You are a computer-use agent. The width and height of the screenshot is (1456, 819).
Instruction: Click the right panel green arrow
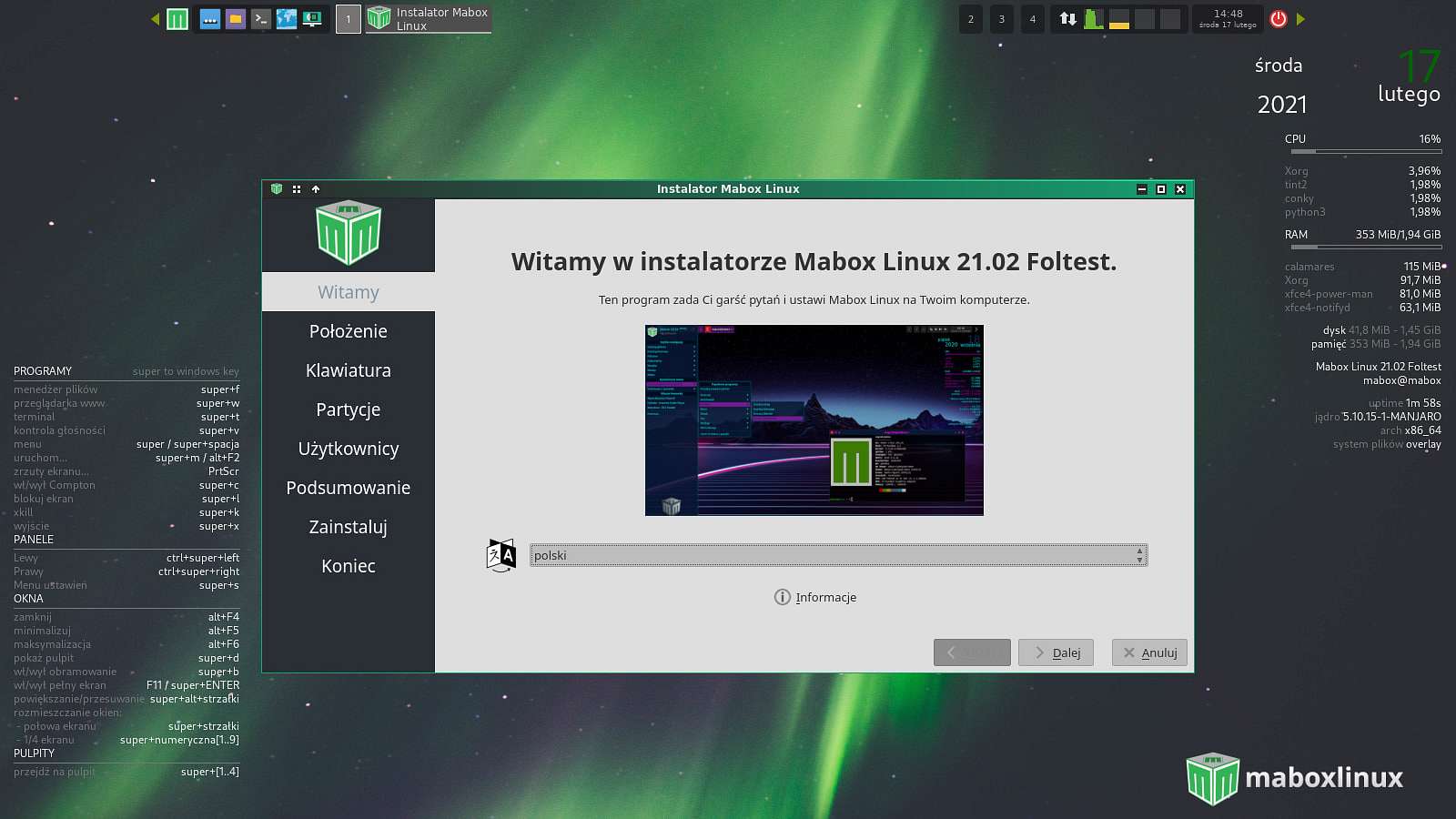tap(1300, 18)
